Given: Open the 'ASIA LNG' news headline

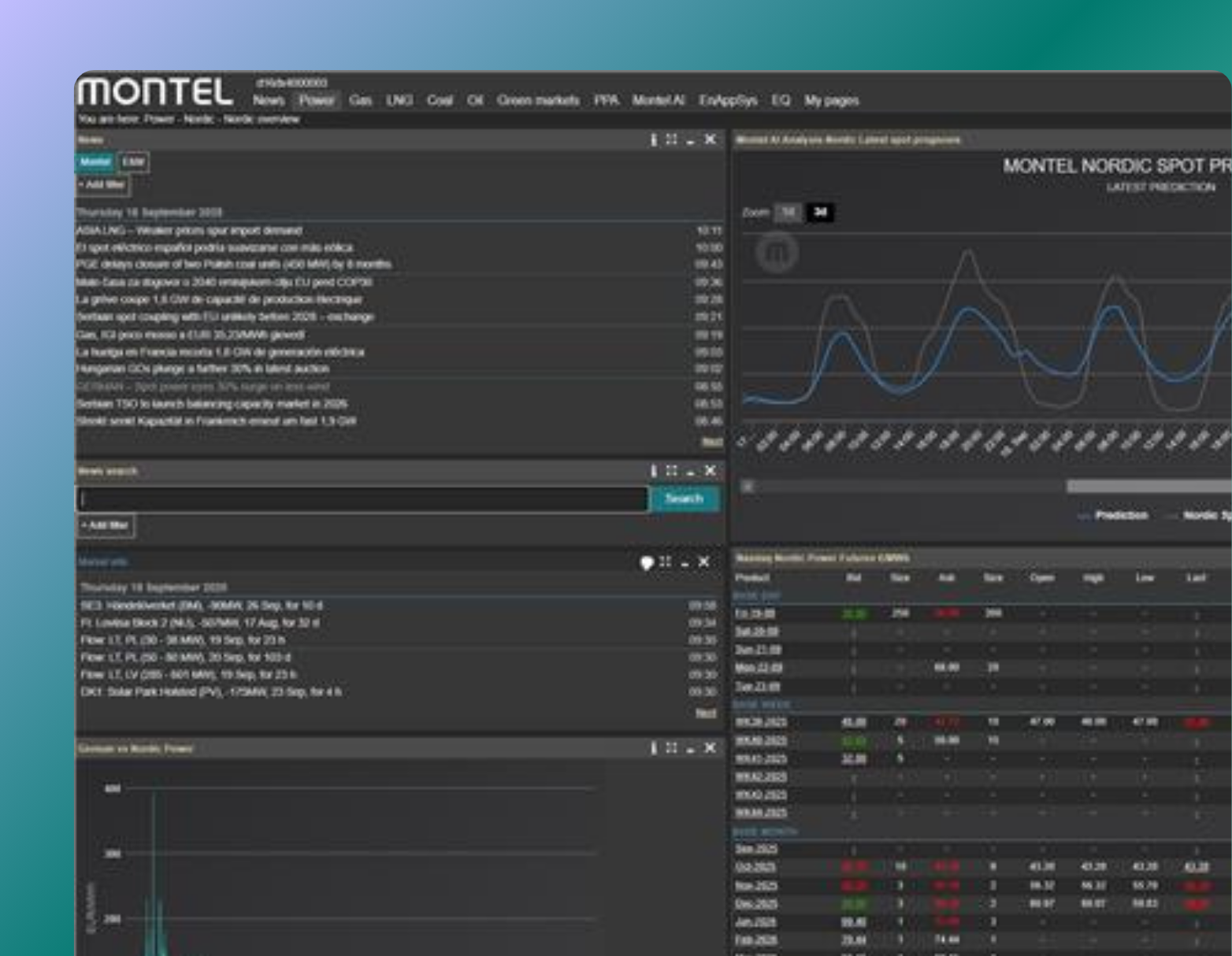Looking at the screenshot, I should pyautogui.click(x=189, y=231).
